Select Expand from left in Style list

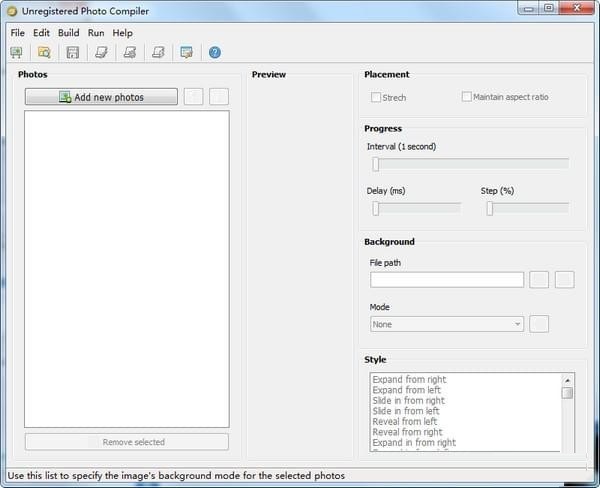pos(406,390)
